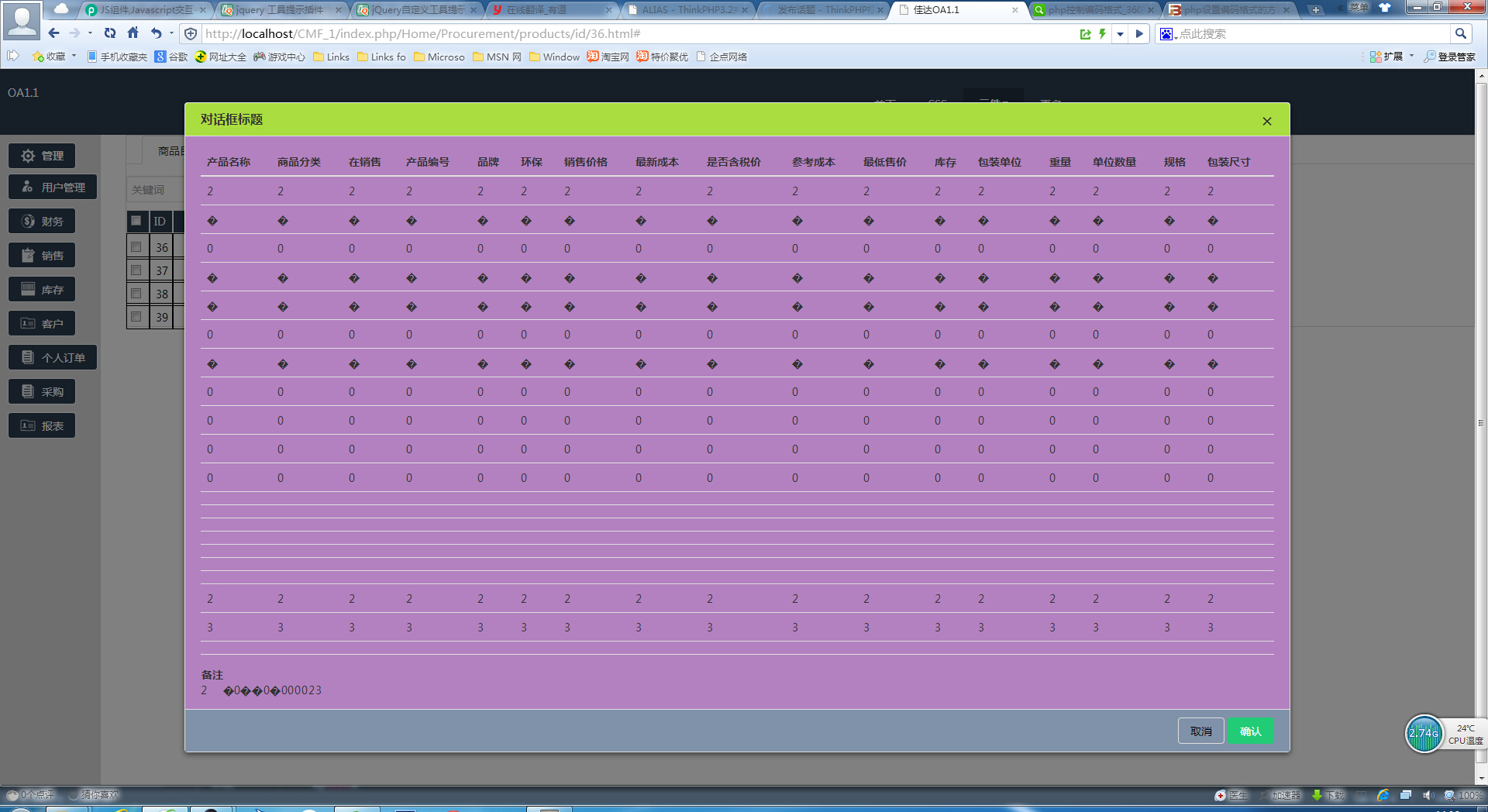Viewport: 1488px width, 812px height.
Task: Open the 用户管理 sidebar item
Action: [53, 187]
